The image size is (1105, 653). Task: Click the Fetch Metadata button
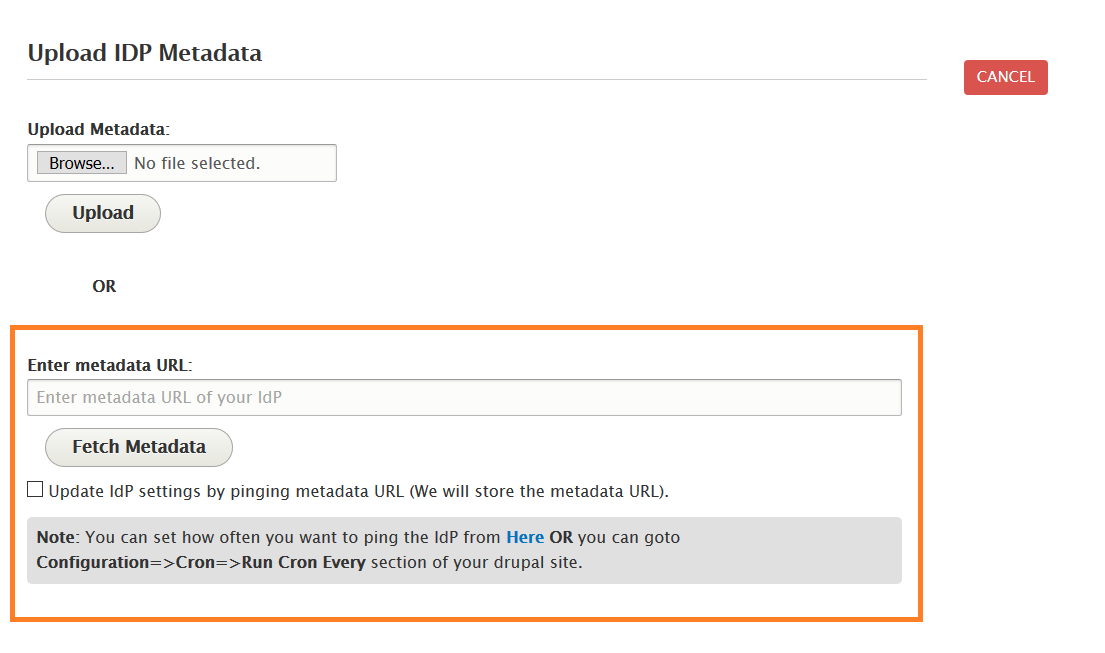pos(139,447)
